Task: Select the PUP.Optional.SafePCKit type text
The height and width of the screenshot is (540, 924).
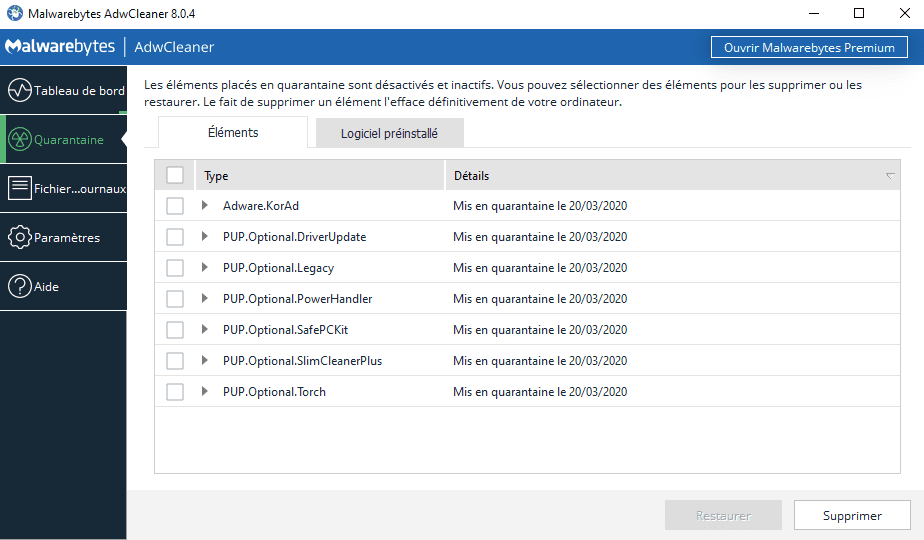Action: point(285,330)
